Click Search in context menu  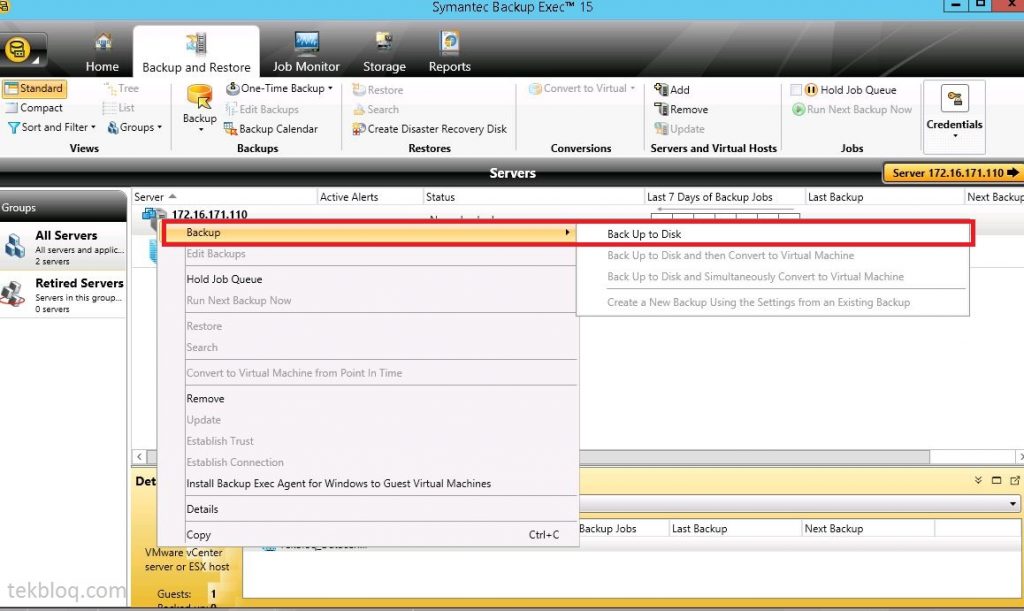pos(202,348)
